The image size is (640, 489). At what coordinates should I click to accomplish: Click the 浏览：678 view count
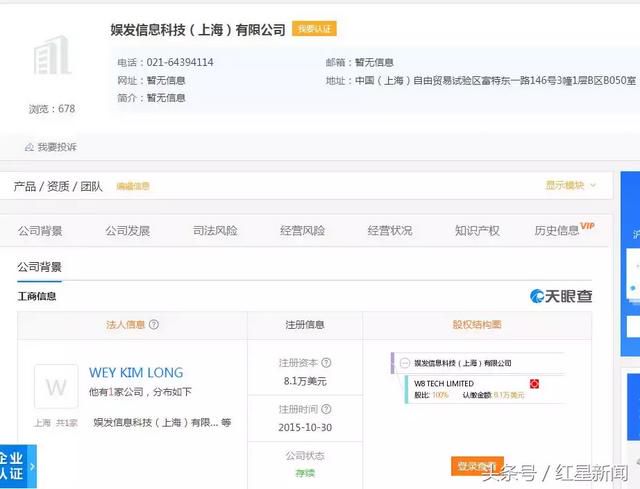pyautogui.click(x=52, y=109)
